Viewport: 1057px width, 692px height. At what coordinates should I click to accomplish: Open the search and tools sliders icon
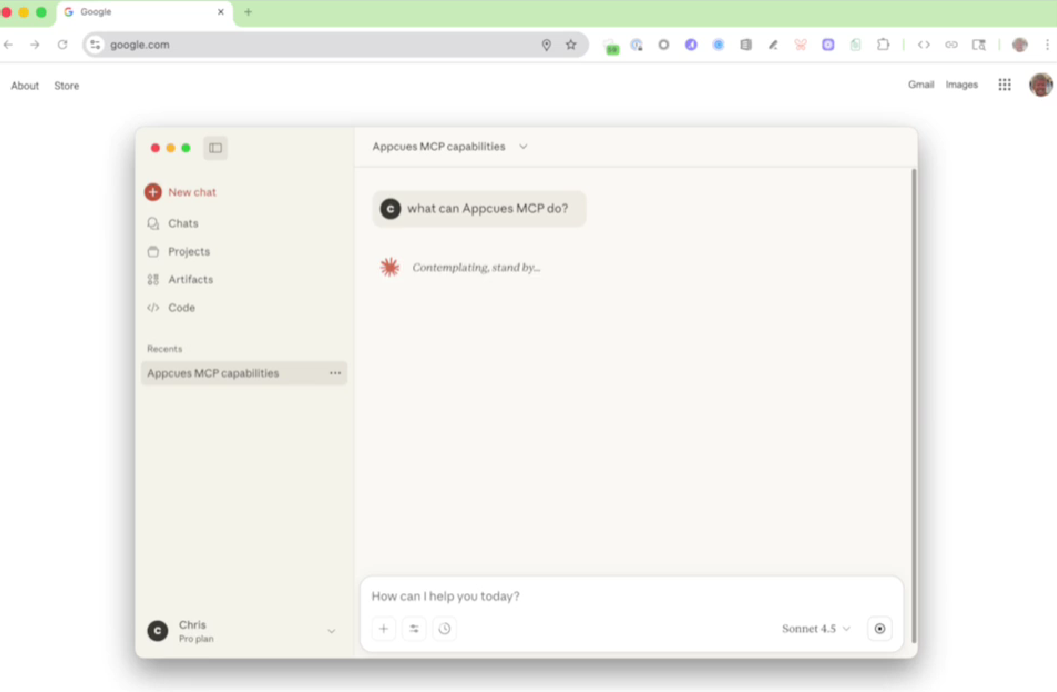[414, 629]
